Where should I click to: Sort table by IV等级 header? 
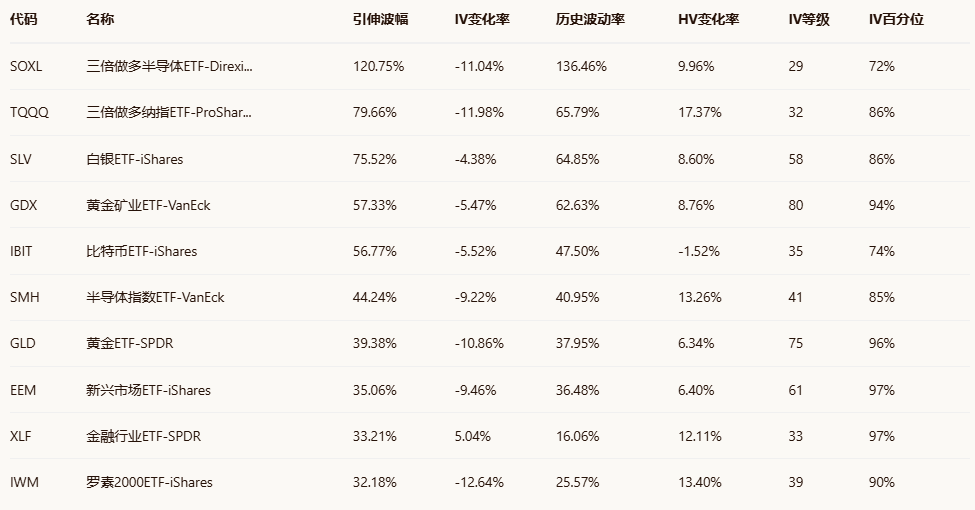click(x=808, y=20)
